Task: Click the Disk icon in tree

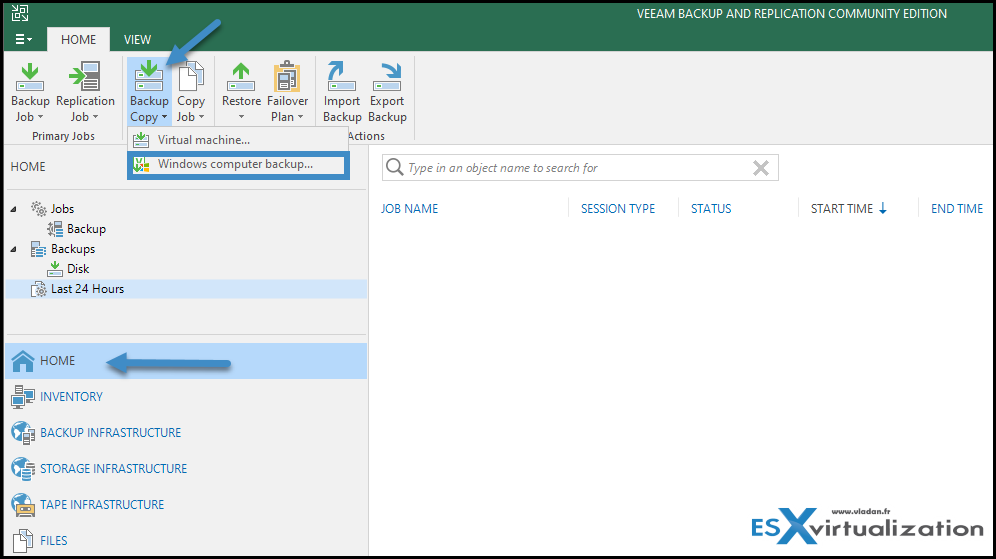Action: [55, 269]
